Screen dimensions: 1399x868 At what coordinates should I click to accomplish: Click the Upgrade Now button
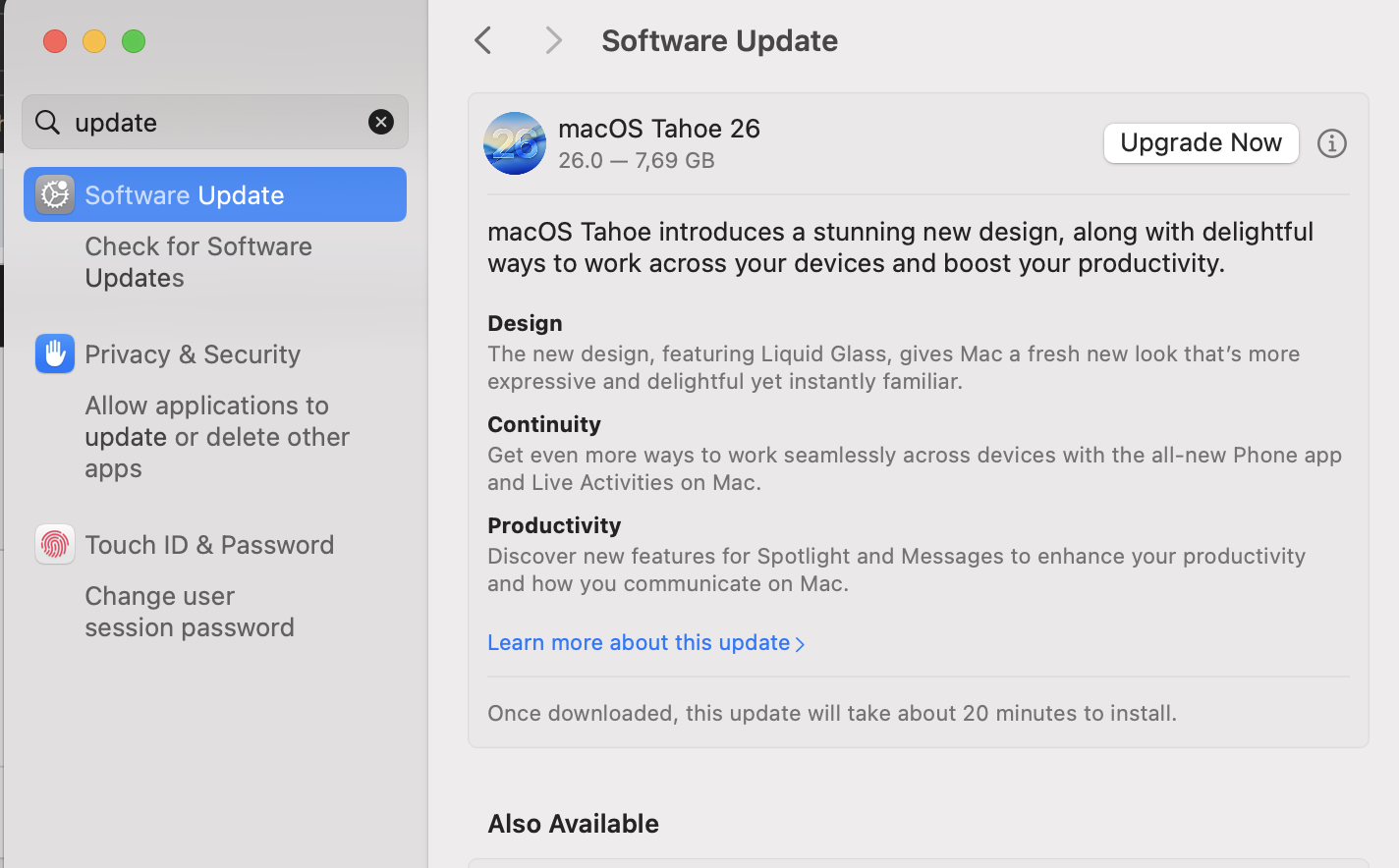(x=1202, y=143)
